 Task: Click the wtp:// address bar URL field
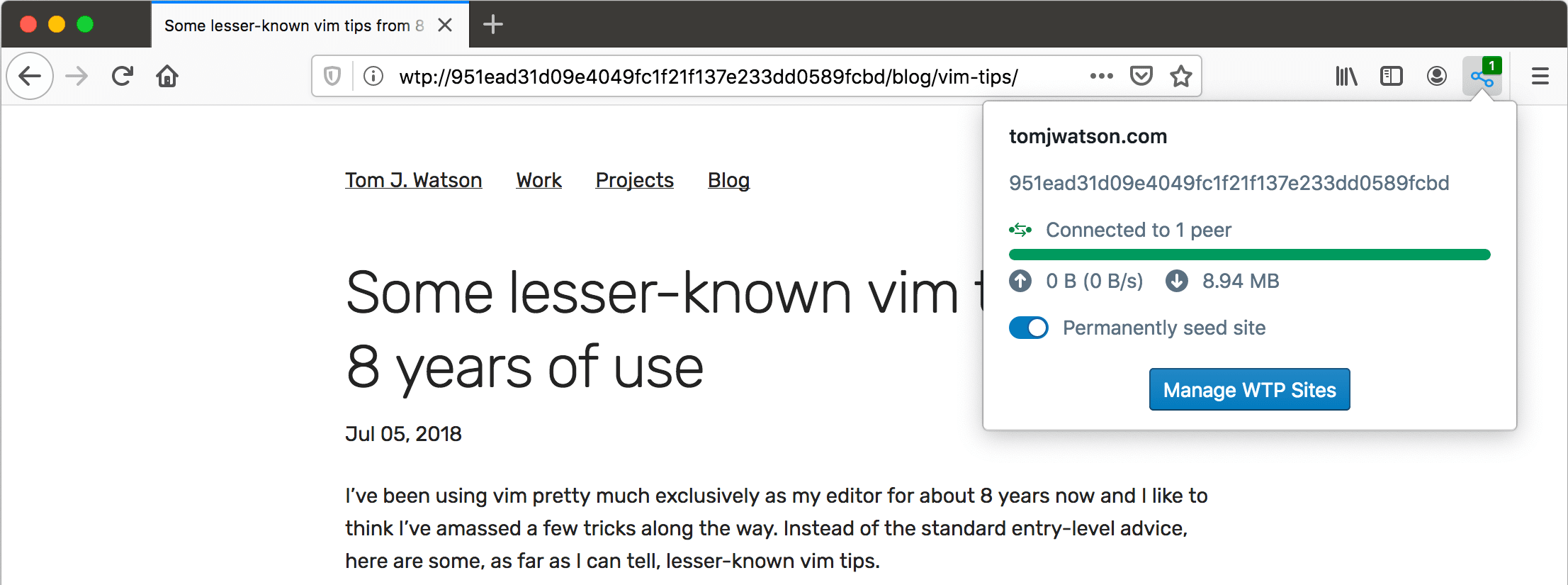(709, 77)
